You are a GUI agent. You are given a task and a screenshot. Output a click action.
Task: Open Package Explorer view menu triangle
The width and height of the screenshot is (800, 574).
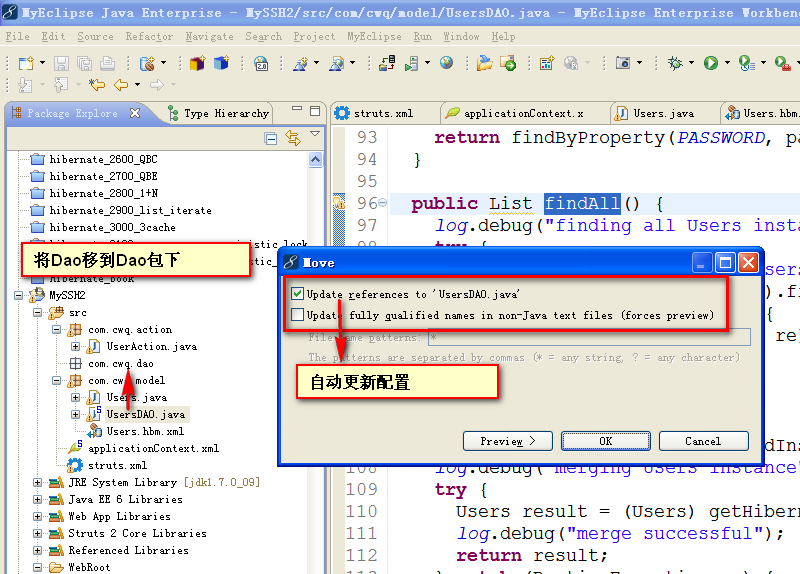[315, 134]
